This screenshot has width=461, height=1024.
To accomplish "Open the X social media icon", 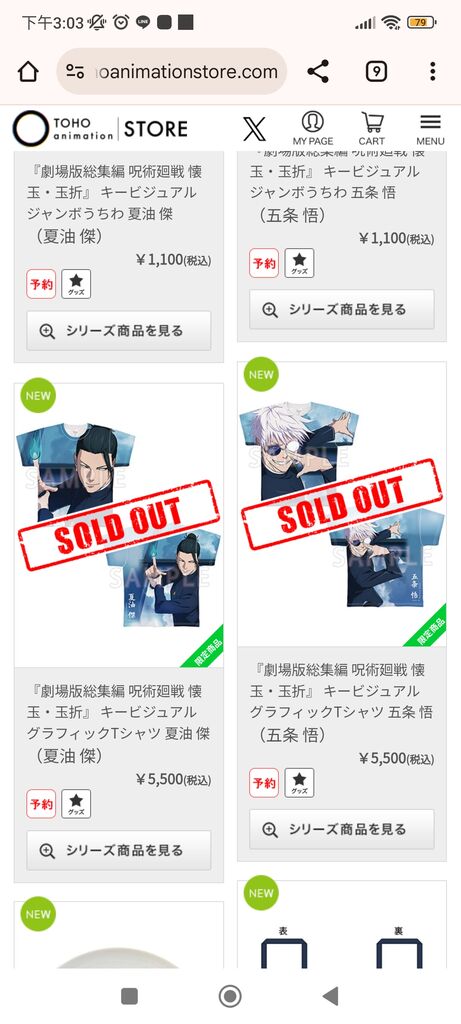I will (x=254, y=129).
